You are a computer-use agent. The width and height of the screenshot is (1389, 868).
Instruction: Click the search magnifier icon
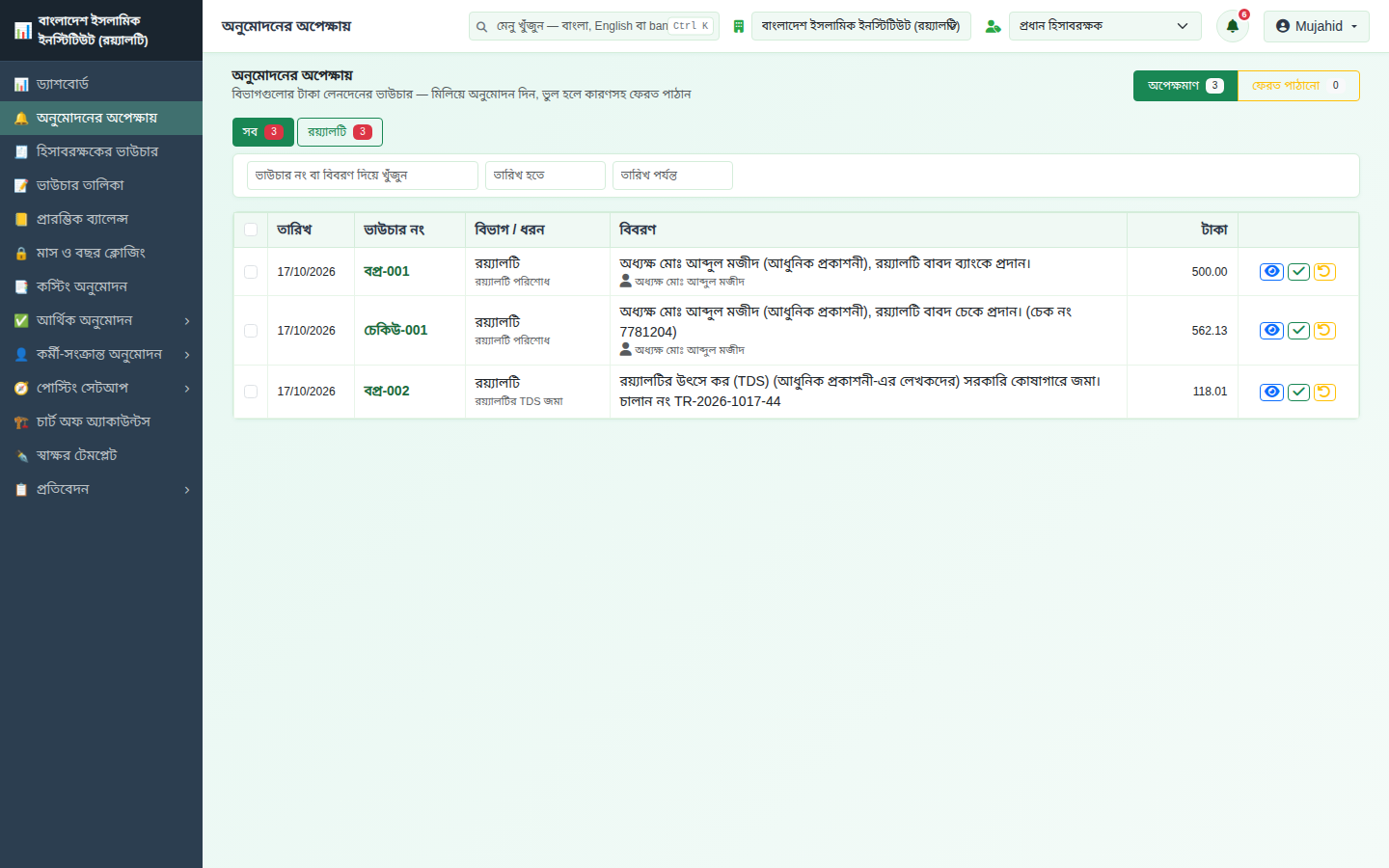tap(481, 27)
